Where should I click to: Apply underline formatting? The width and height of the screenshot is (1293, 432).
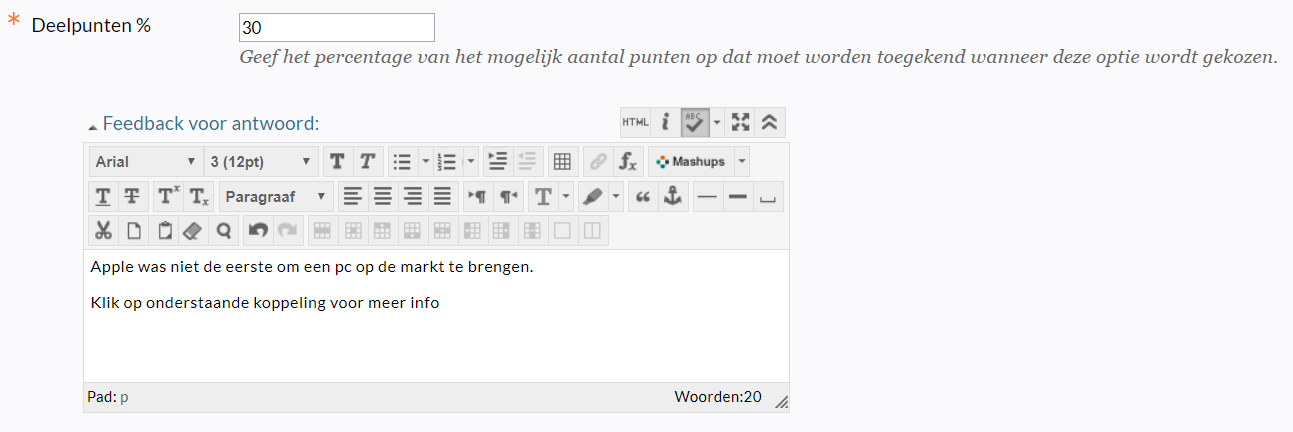coord(103,196)
